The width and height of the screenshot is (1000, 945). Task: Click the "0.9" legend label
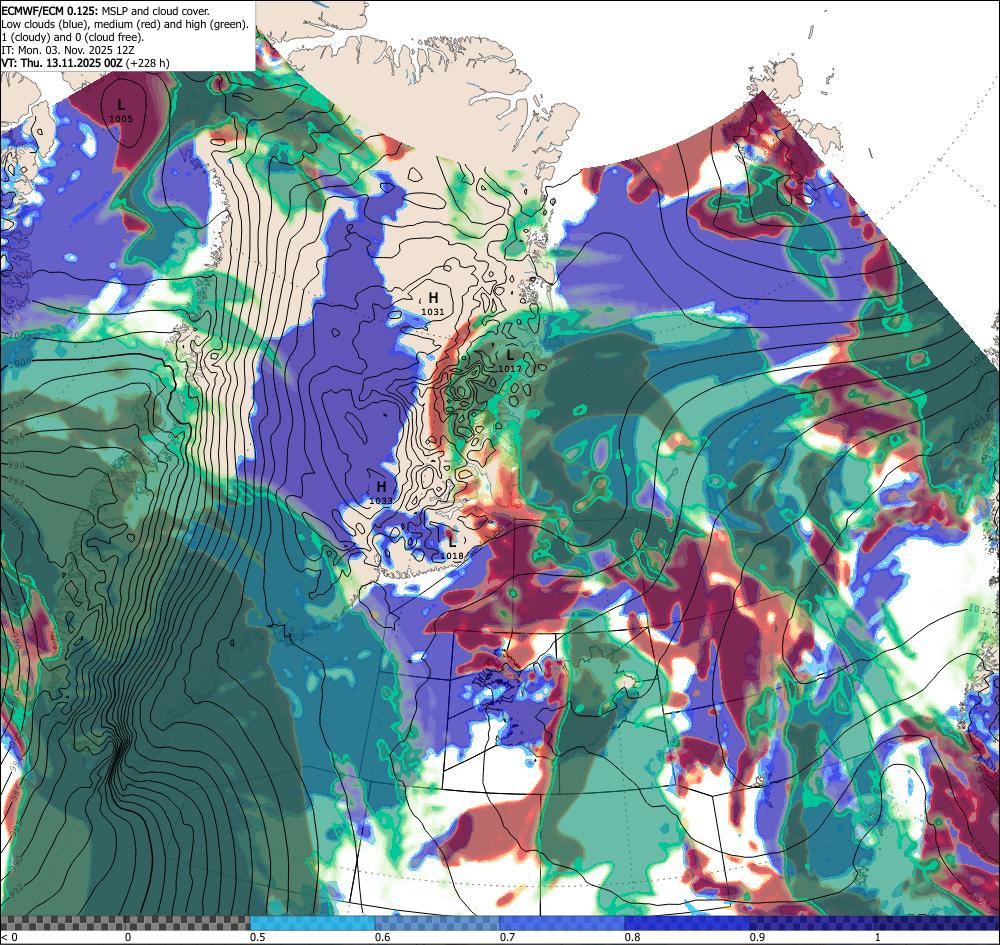tap(758, 937)
